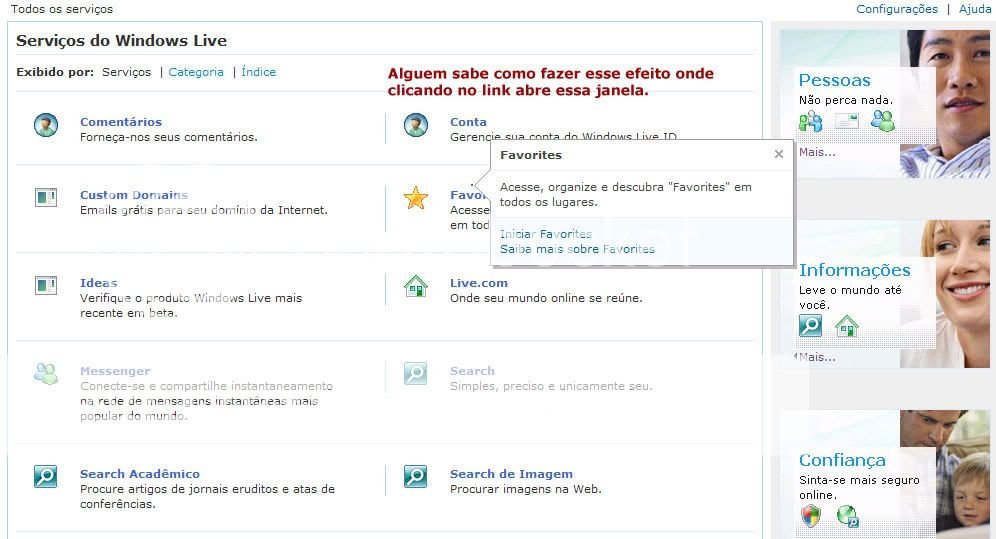Open the Conta service link

468,122
